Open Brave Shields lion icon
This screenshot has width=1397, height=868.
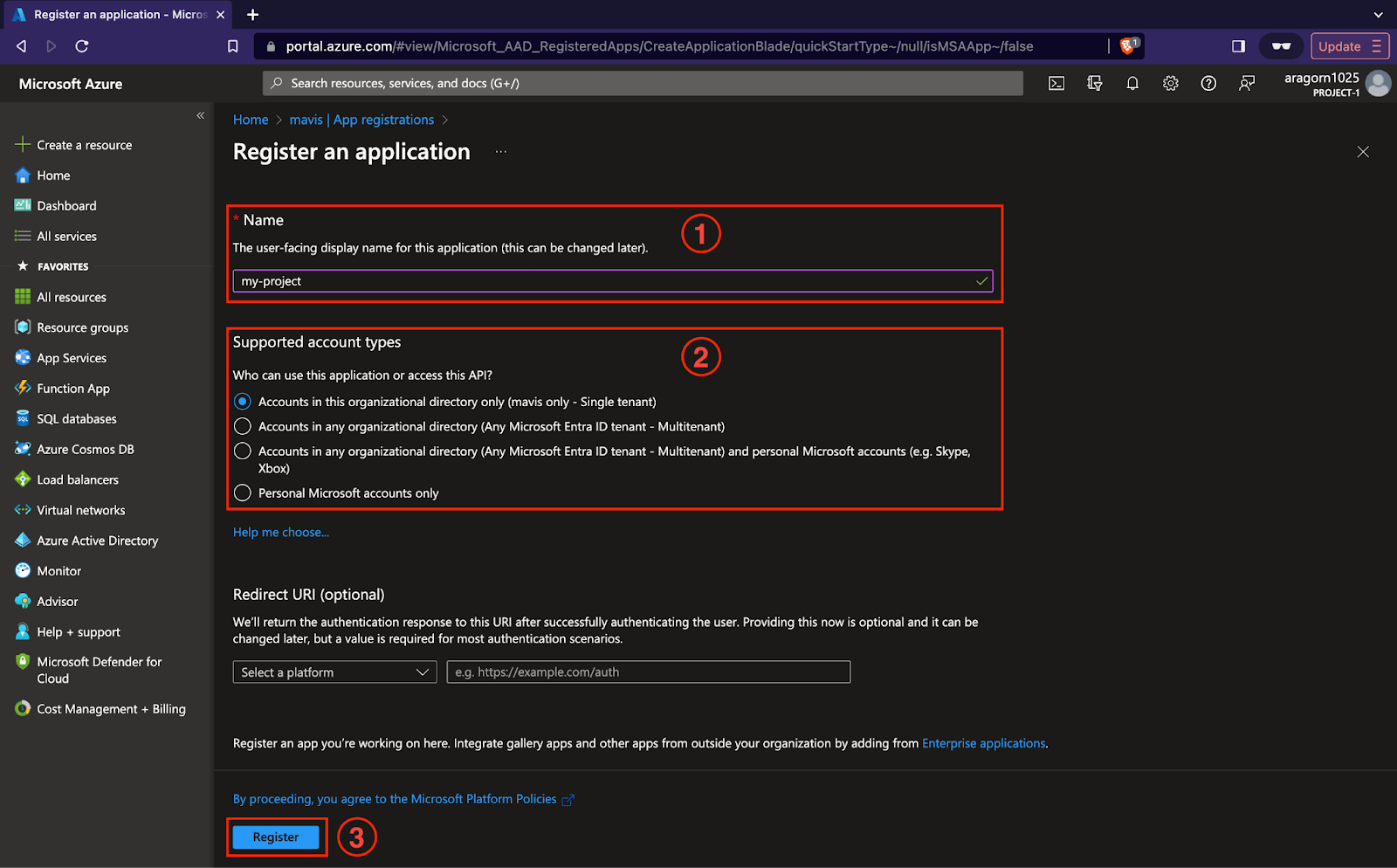point(1128,46)
